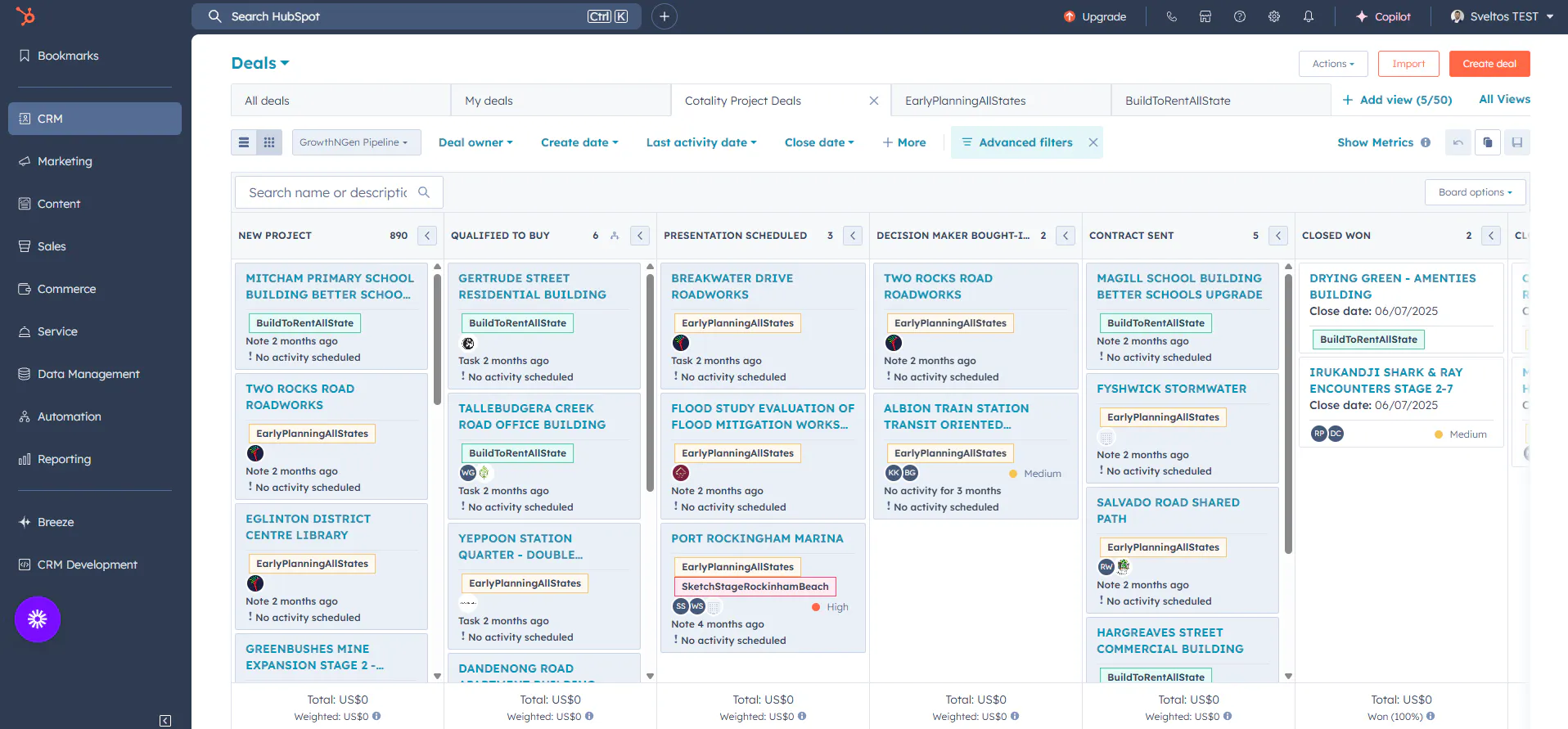The width and height of the screenshot is (1568, 729).
Task: Open the Deal owner filter
Action: (x=475, y=142)
